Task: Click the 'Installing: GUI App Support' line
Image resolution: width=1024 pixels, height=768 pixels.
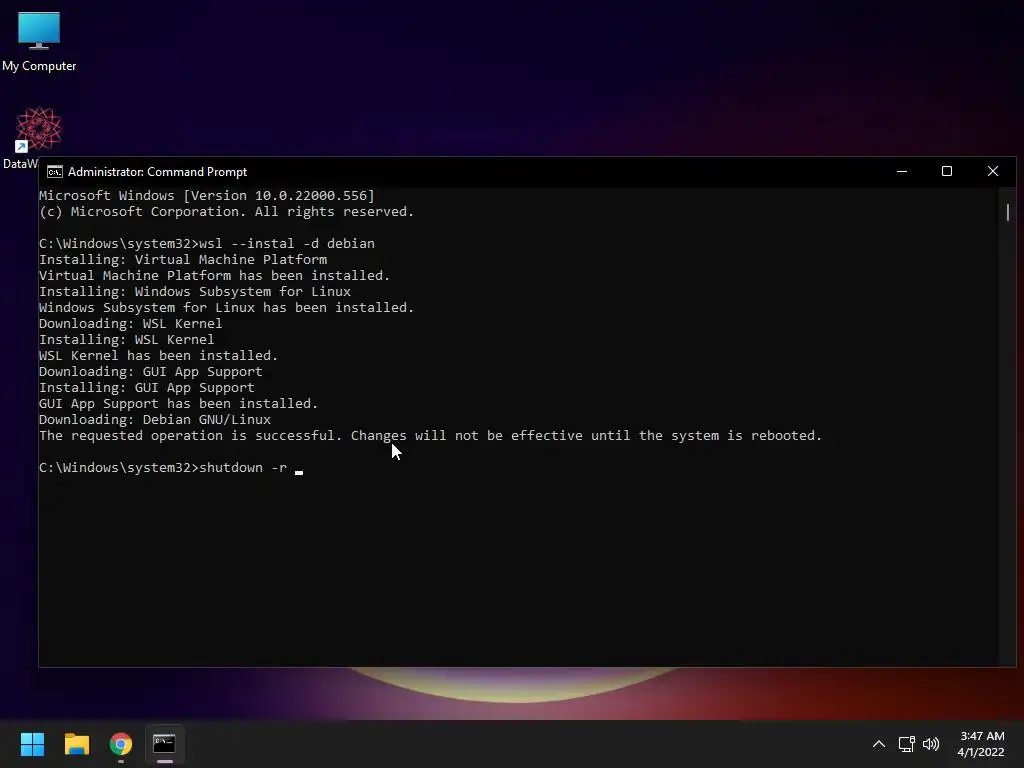Action: pos(147,387)
